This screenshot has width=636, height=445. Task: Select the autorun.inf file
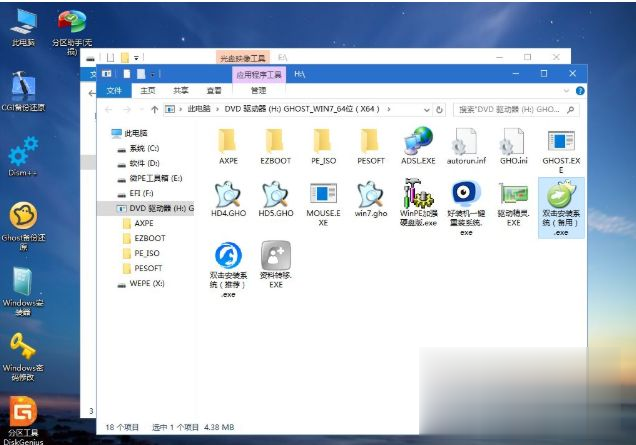pos(466,146)
